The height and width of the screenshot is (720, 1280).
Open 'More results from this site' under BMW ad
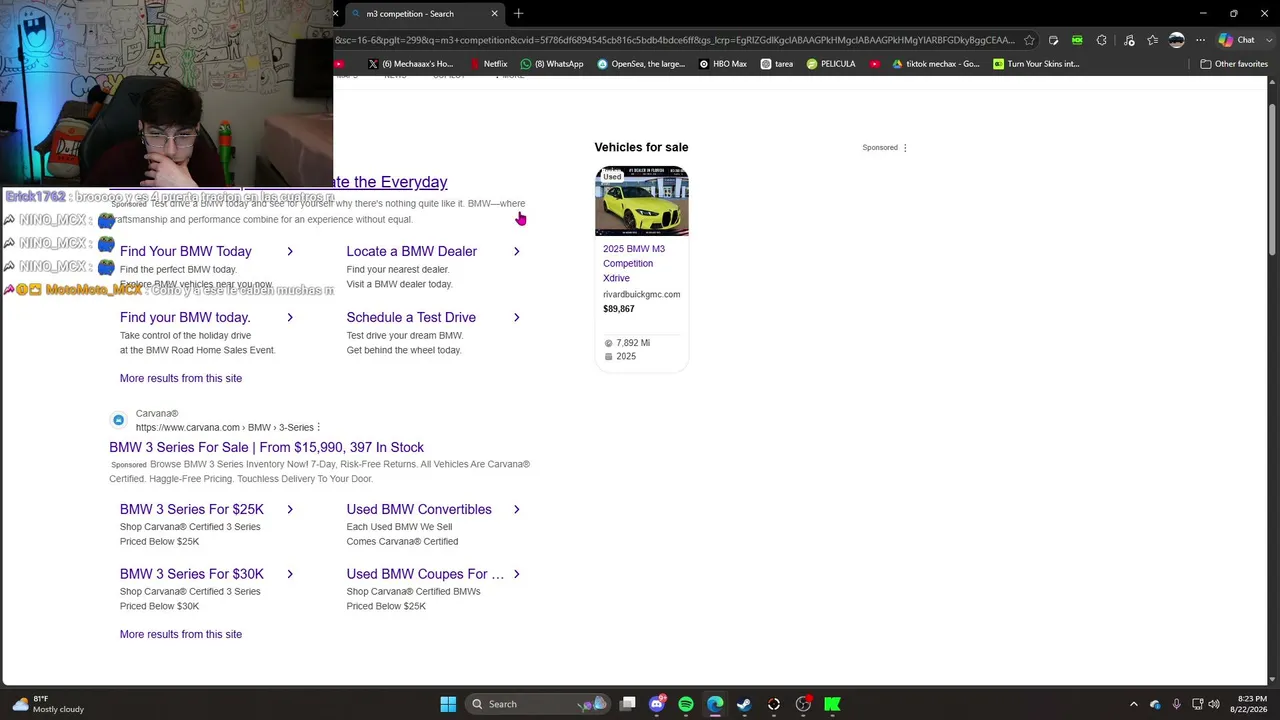181,378
